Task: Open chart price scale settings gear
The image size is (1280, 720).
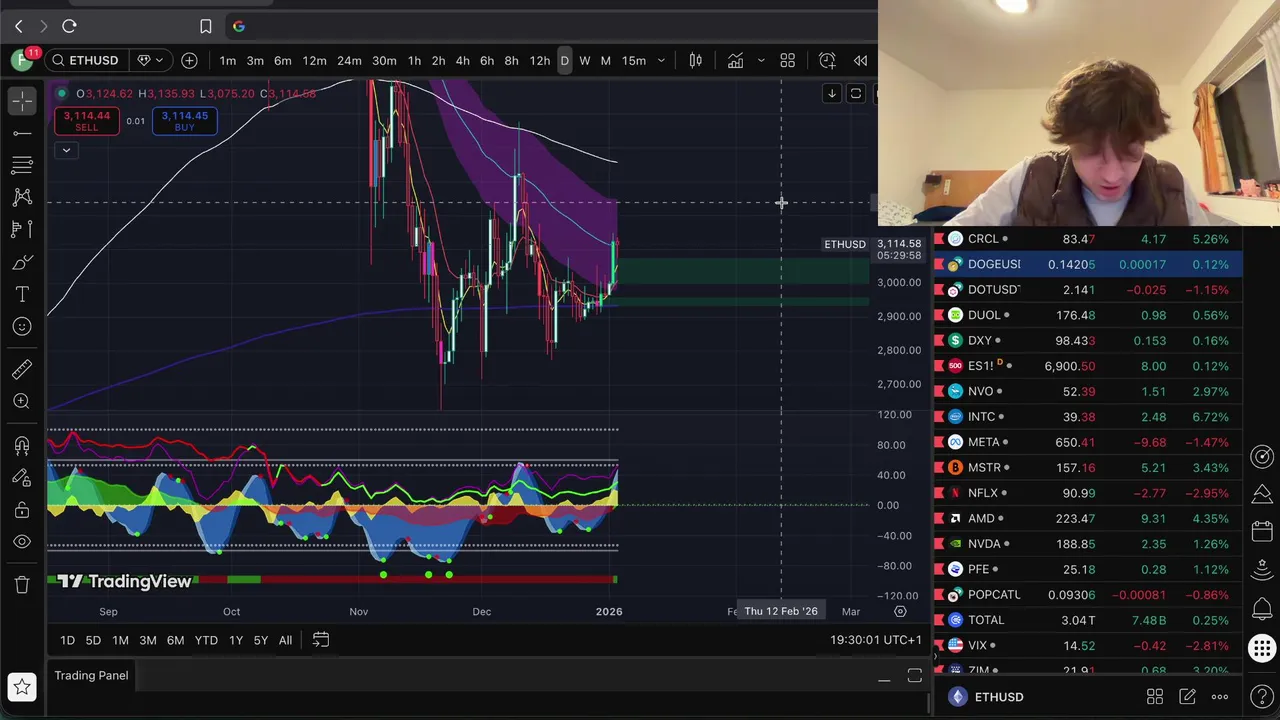Action: (x=900, y=611)
